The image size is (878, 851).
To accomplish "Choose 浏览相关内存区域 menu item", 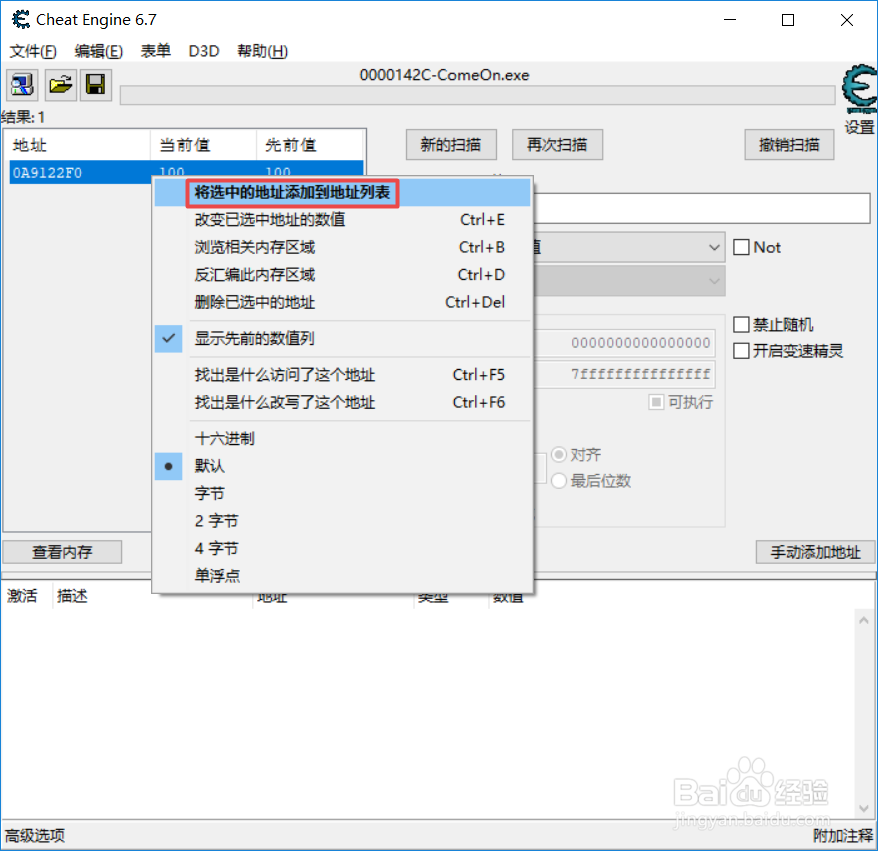I will pyautogui.click(x=343, y=247).
